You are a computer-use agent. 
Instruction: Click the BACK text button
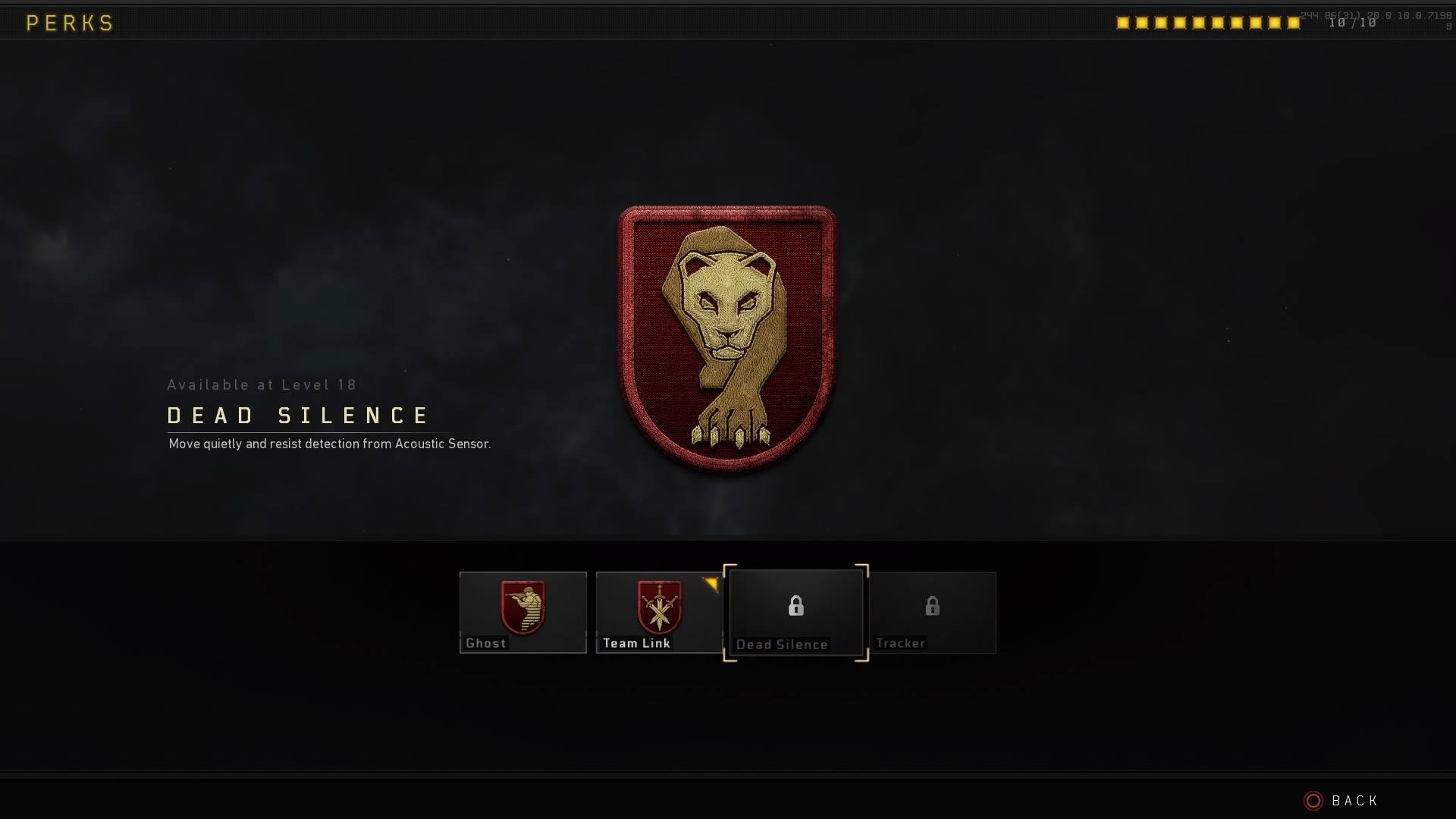[1354, 801]
